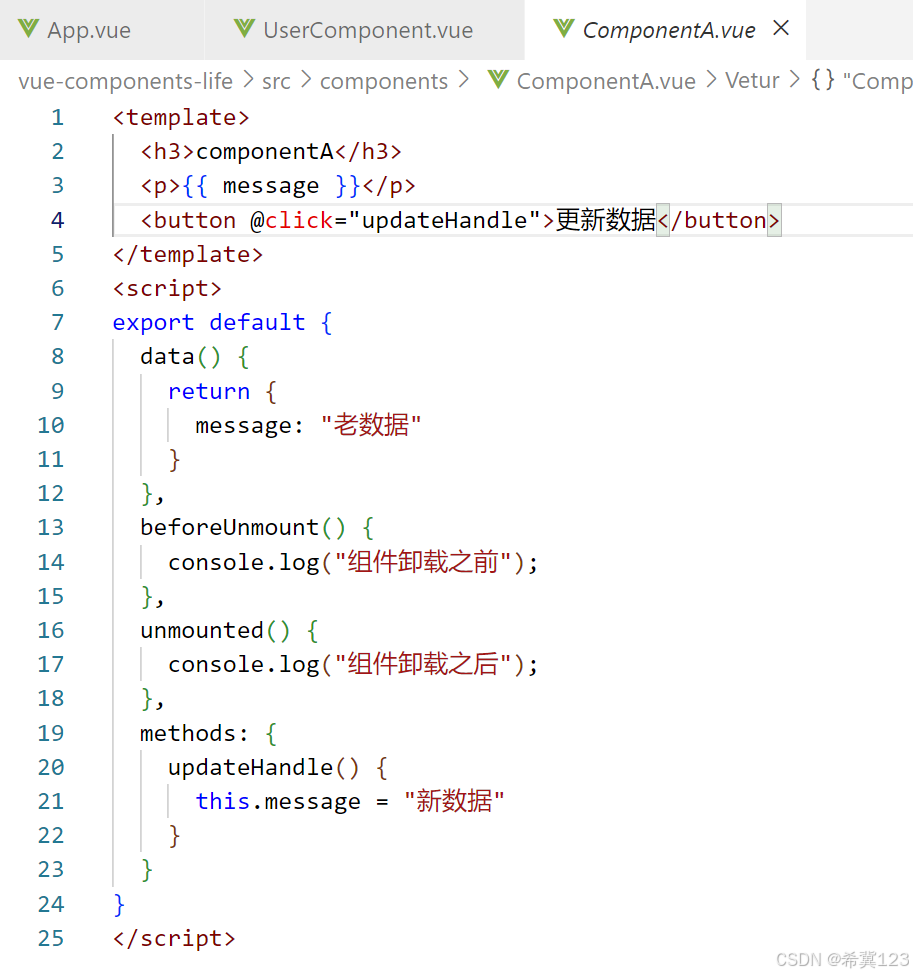This screenshot has height=975, width=913.
Task: Click the Vue icon in the breadcrumb
Action: [x=498, y=80]
